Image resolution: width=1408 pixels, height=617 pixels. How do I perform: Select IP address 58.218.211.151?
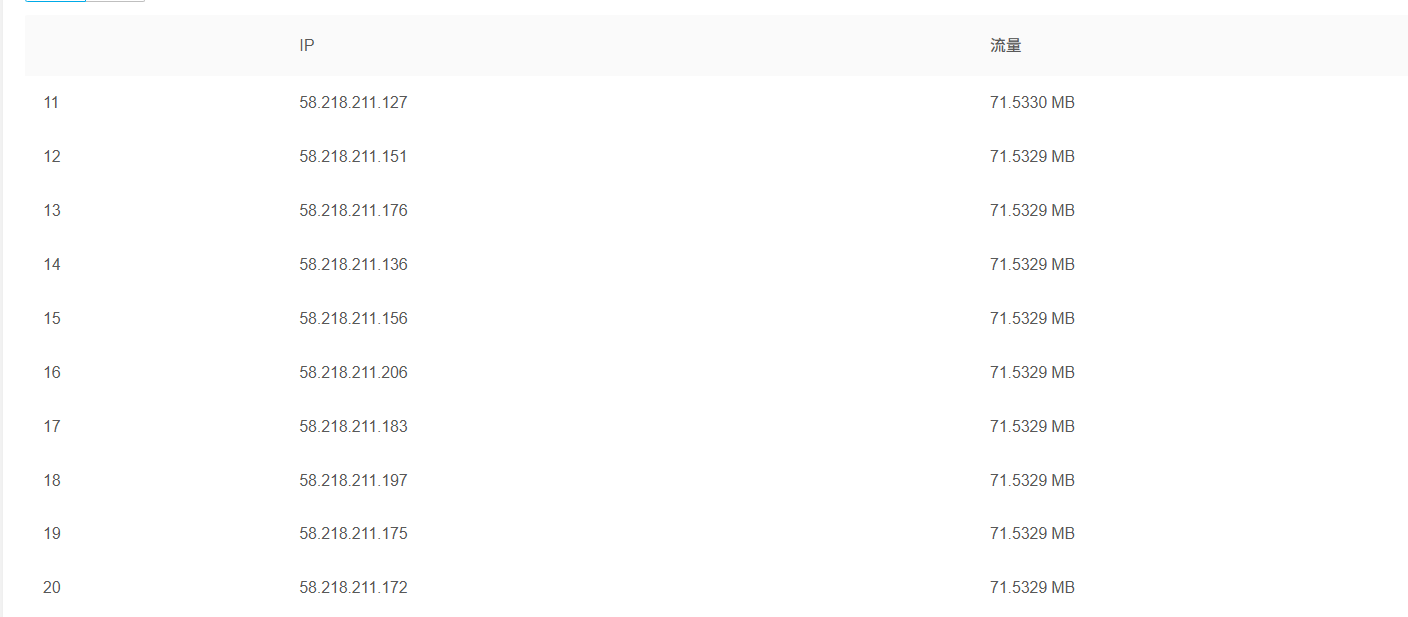click(353, 156)
